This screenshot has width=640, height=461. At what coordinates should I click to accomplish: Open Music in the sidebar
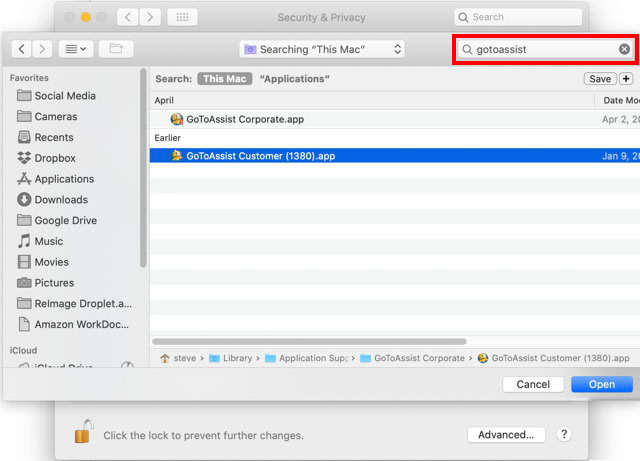tap(40, 241)
